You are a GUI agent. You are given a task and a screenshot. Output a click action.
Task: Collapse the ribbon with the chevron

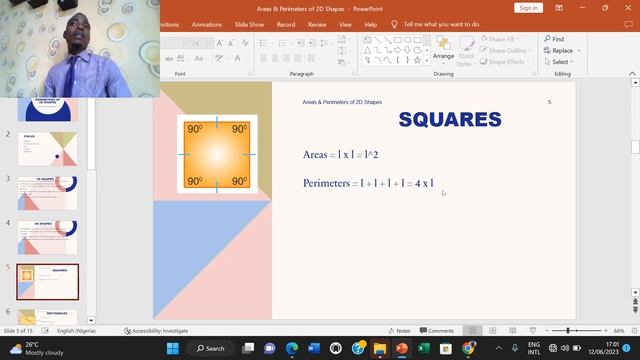[632, 73]
